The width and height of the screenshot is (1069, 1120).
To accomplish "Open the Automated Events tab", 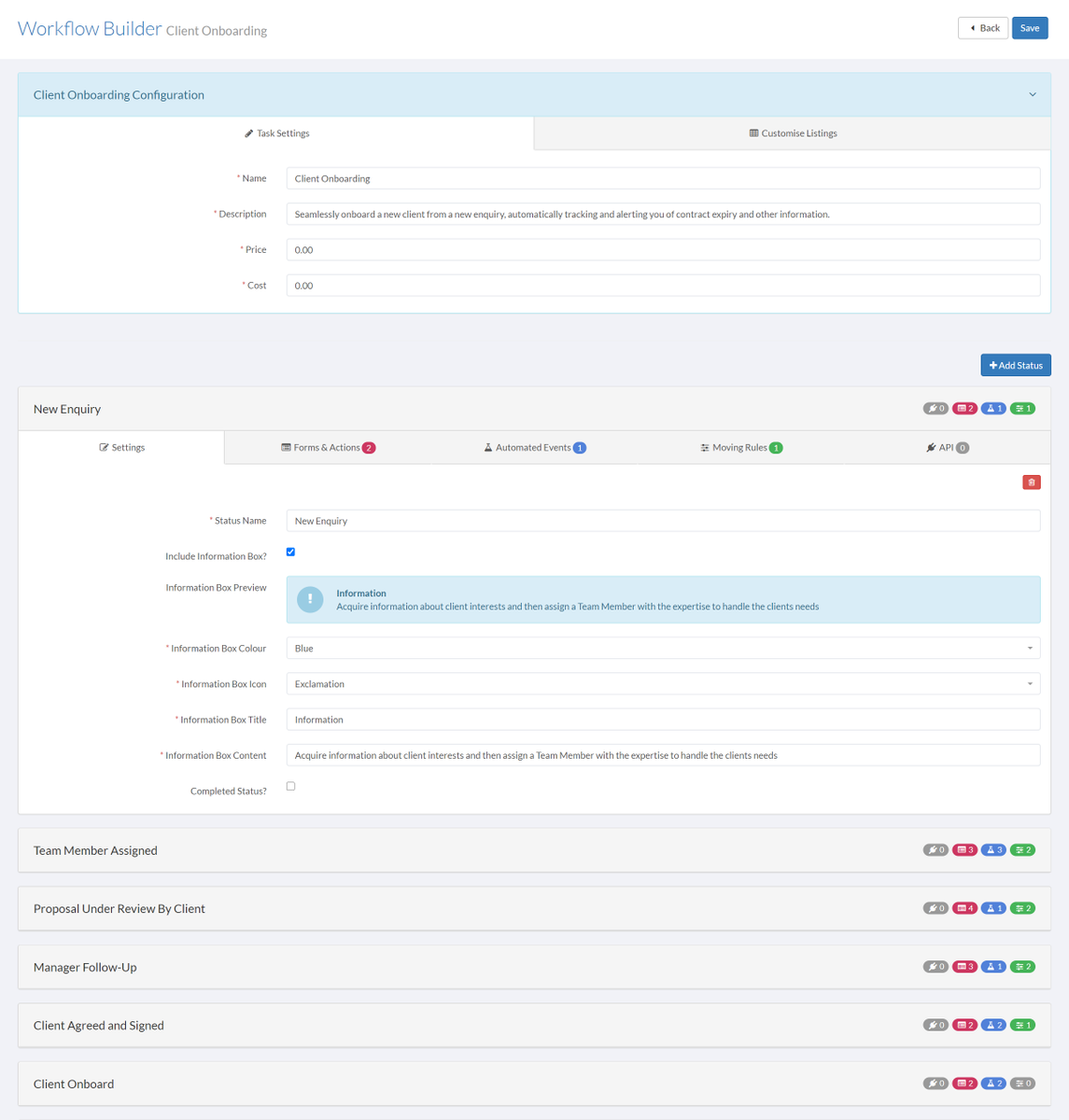I will [534, 447].
